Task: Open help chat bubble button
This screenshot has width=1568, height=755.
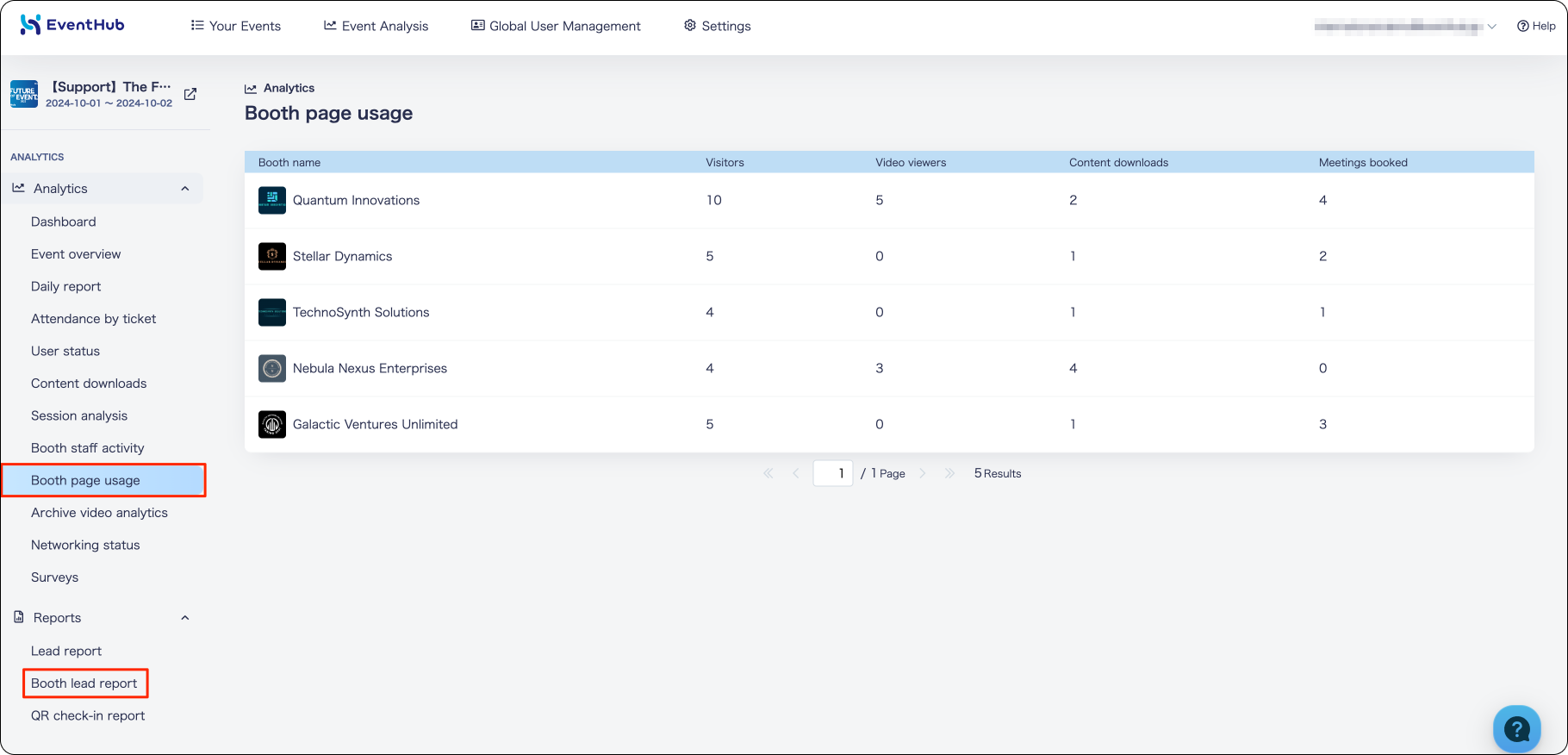Action: point(1516,729)
